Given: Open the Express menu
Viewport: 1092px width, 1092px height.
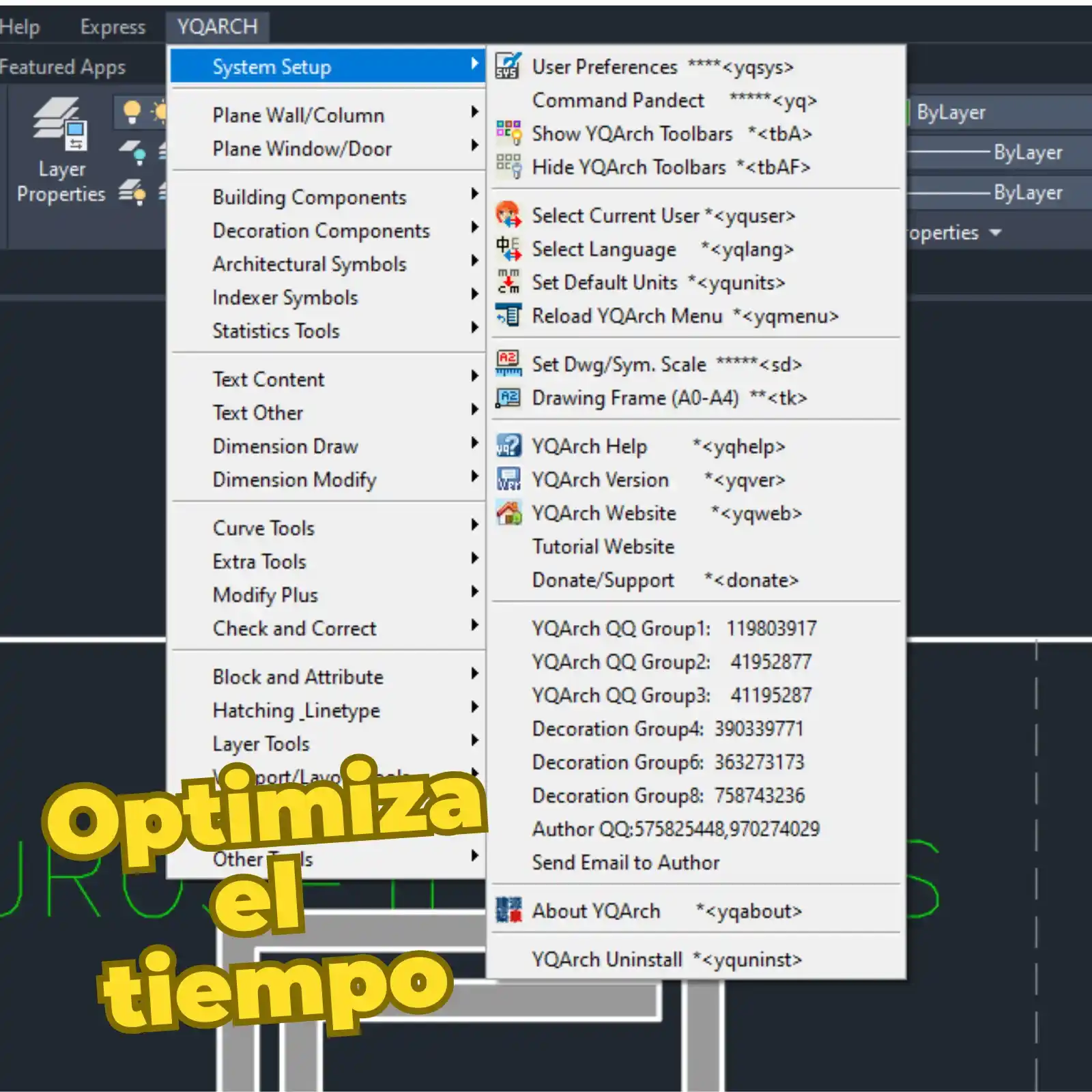Looking at the screenshot, I should click(113, 27).
